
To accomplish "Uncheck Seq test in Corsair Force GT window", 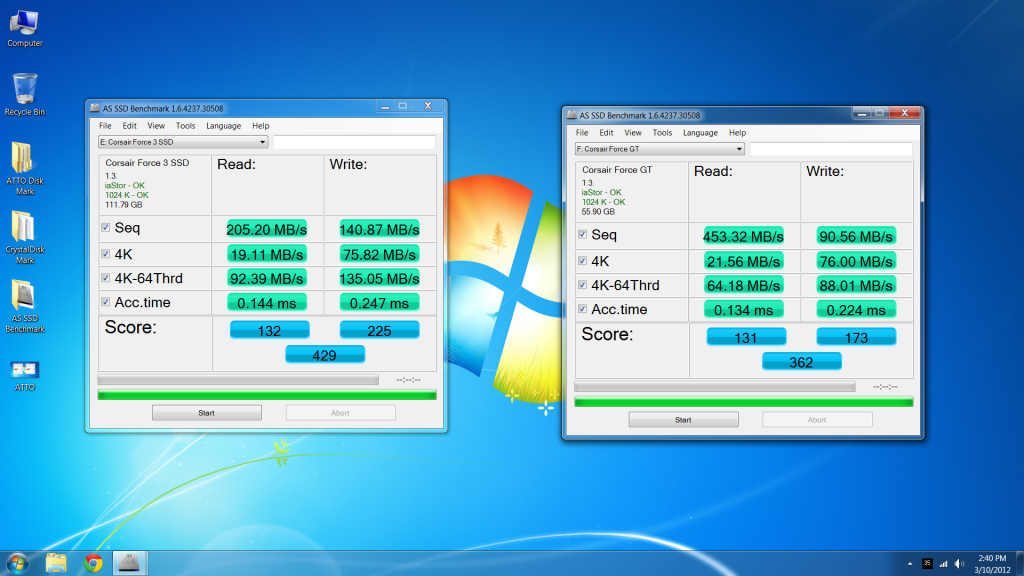I will point(582,234).
